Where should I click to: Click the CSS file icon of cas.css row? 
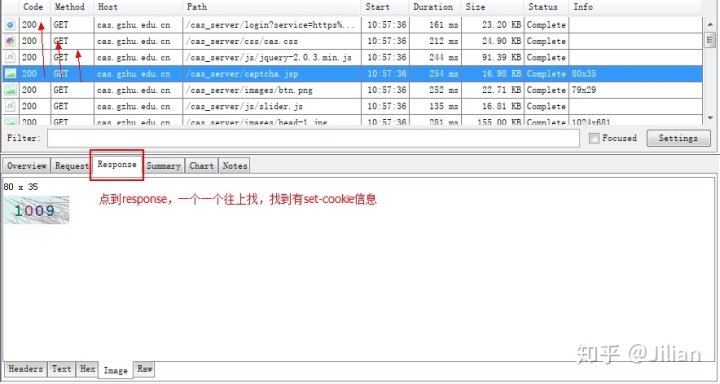[x=10, y=41]
